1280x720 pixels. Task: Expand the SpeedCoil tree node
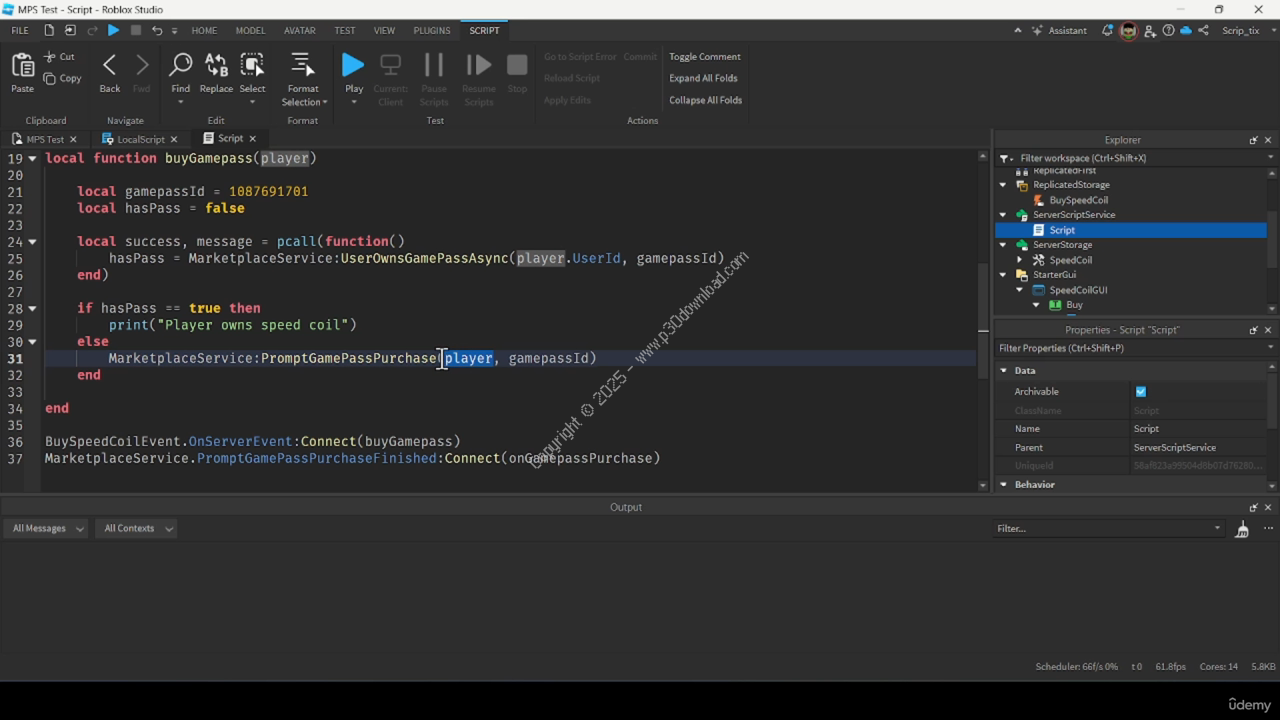(1019, 260)
